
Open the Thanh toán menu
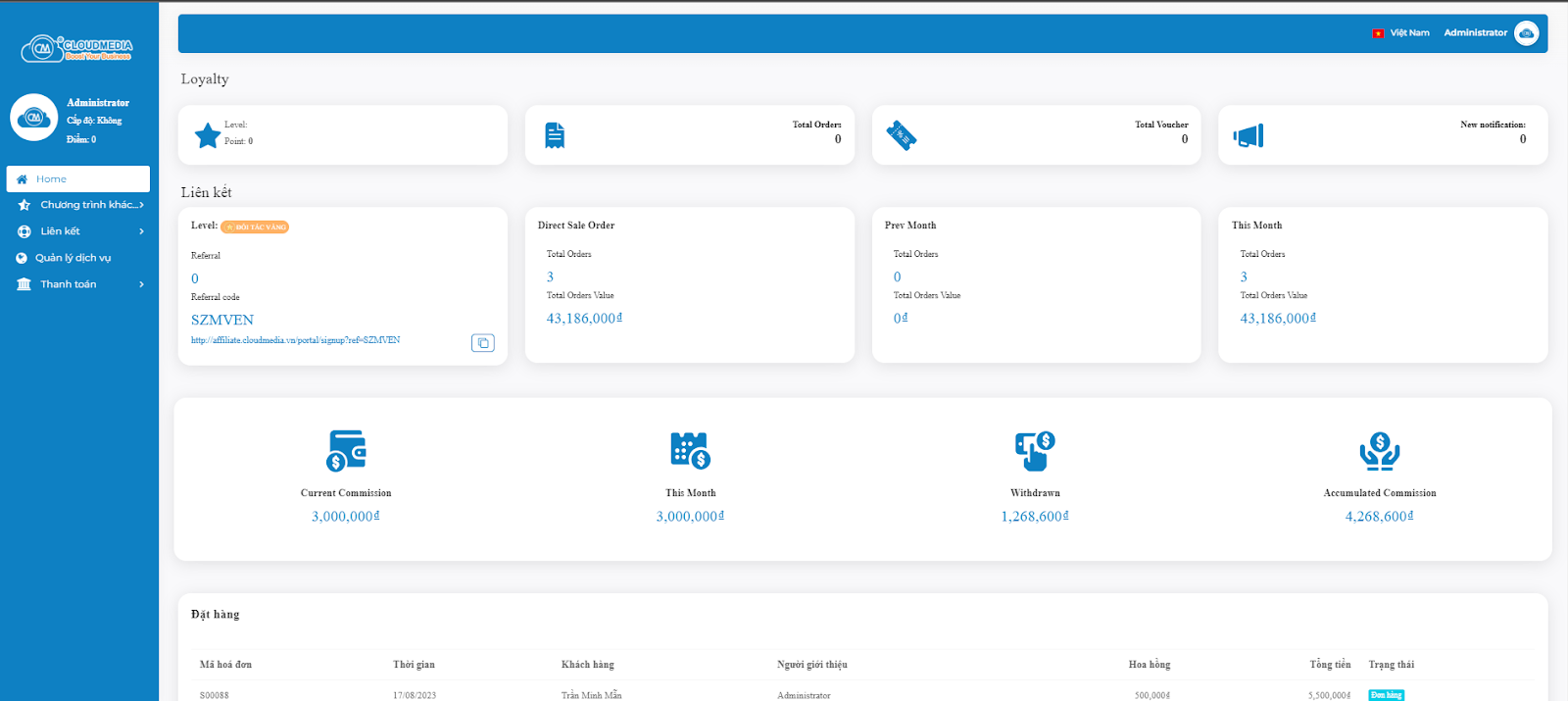click(x=78, y=284)
